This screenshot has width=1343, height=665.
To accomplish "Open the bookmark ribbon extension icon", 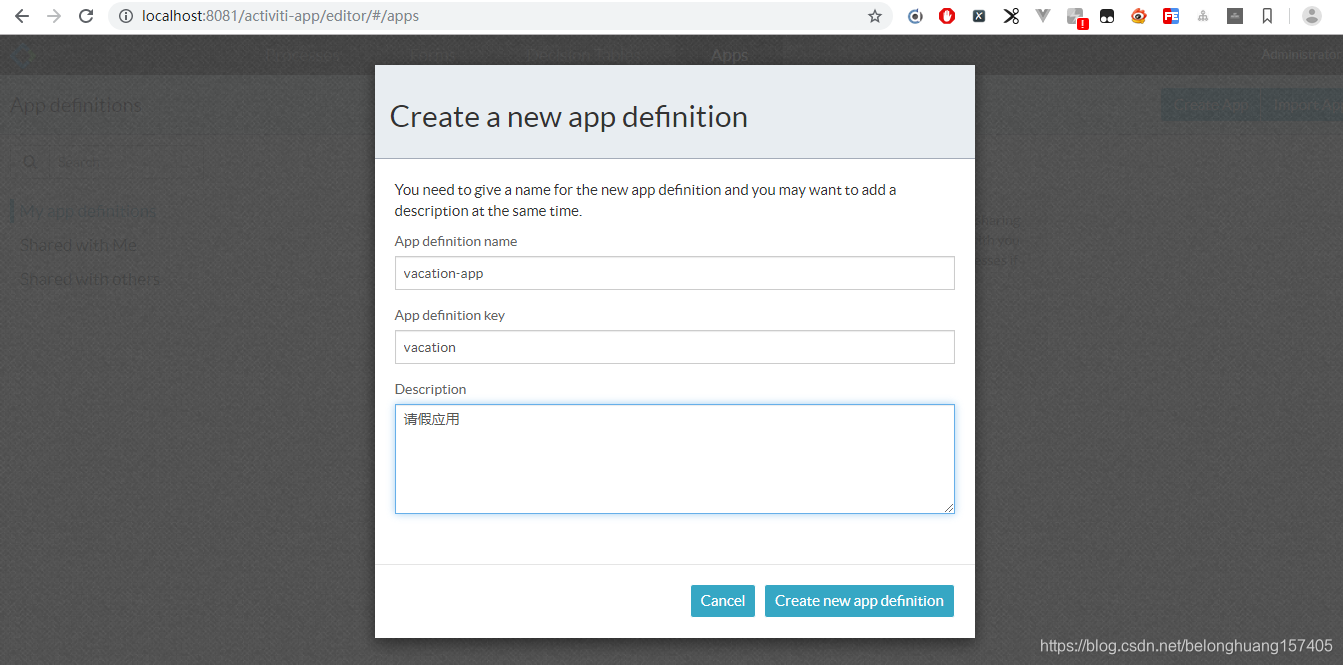I will [1267, 16].
